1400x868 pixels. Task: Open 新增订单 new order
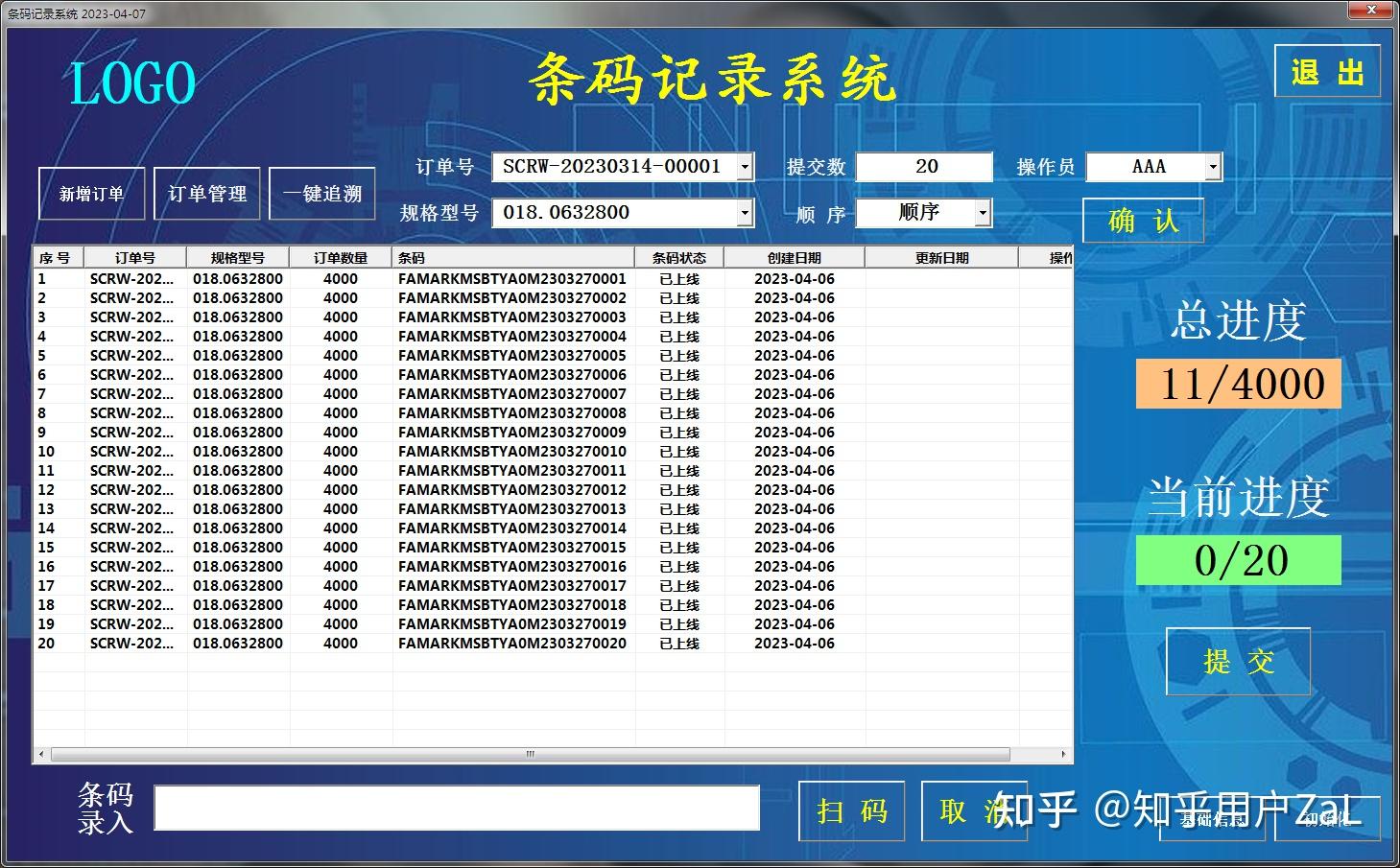tap(92, 194)
